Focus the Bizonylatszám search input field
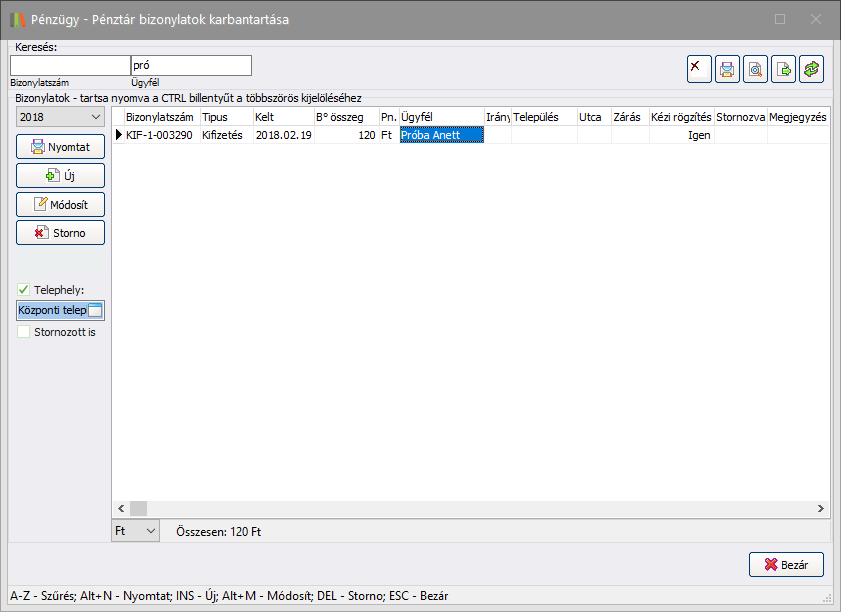This screenshot has height=612, width=841. (x=69, y=66)
